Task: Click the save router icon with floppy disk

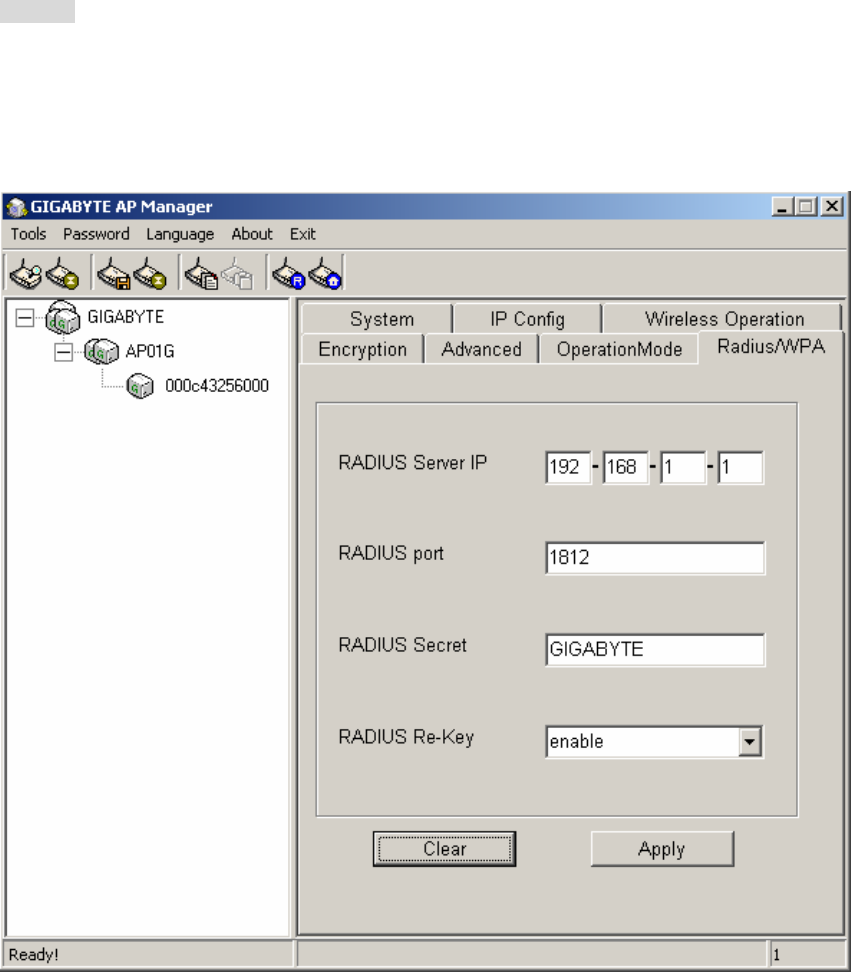Action: pos(113,273)
